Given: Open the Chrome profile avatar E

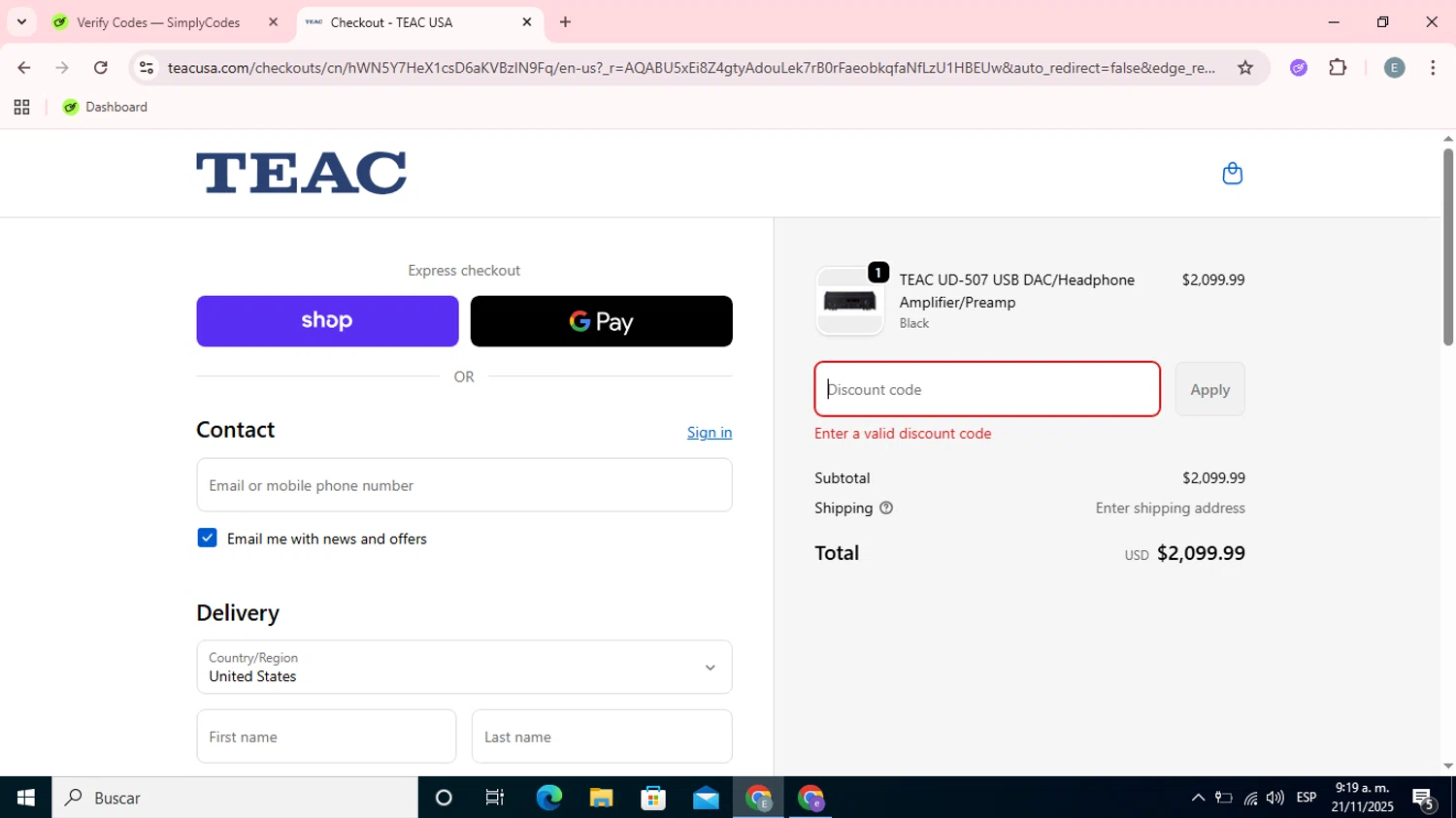Looking at the screenshot, I should 1394,68.
